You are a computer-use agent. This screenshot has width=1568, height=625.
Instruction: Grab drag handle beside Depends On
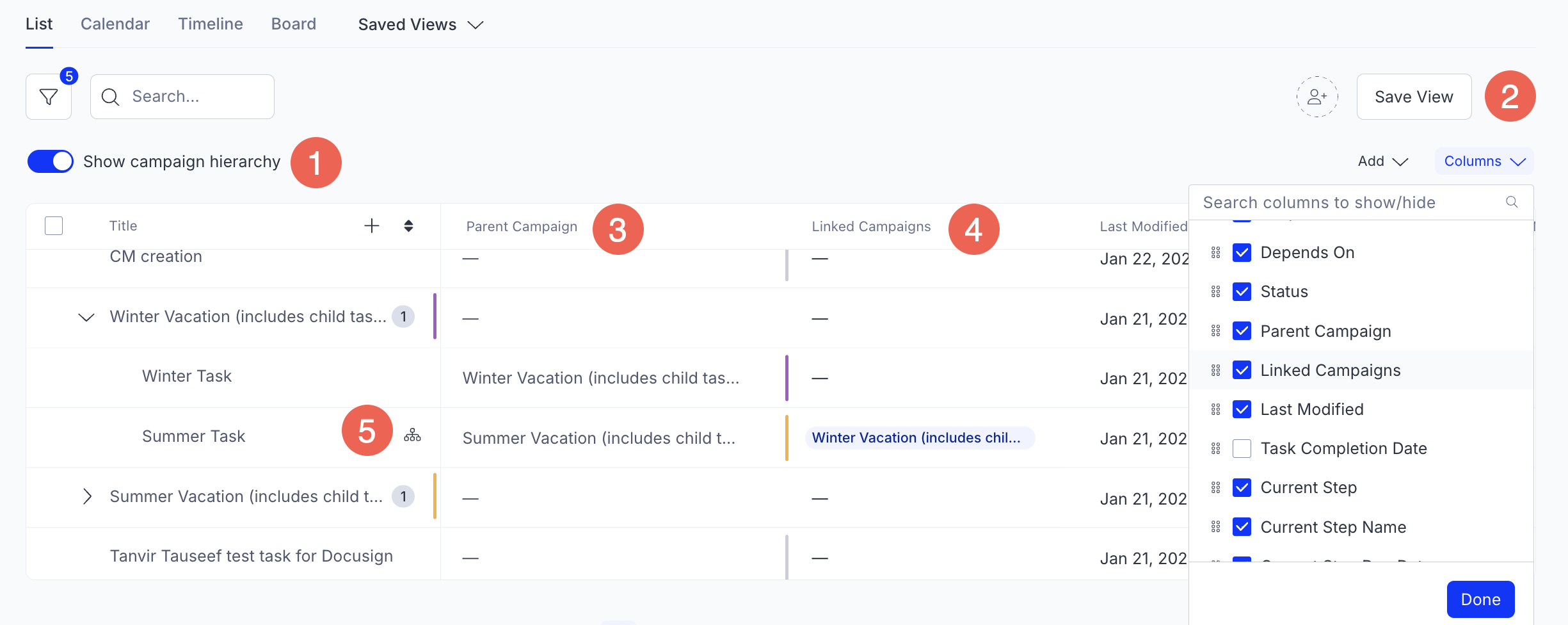[1216, 253]
